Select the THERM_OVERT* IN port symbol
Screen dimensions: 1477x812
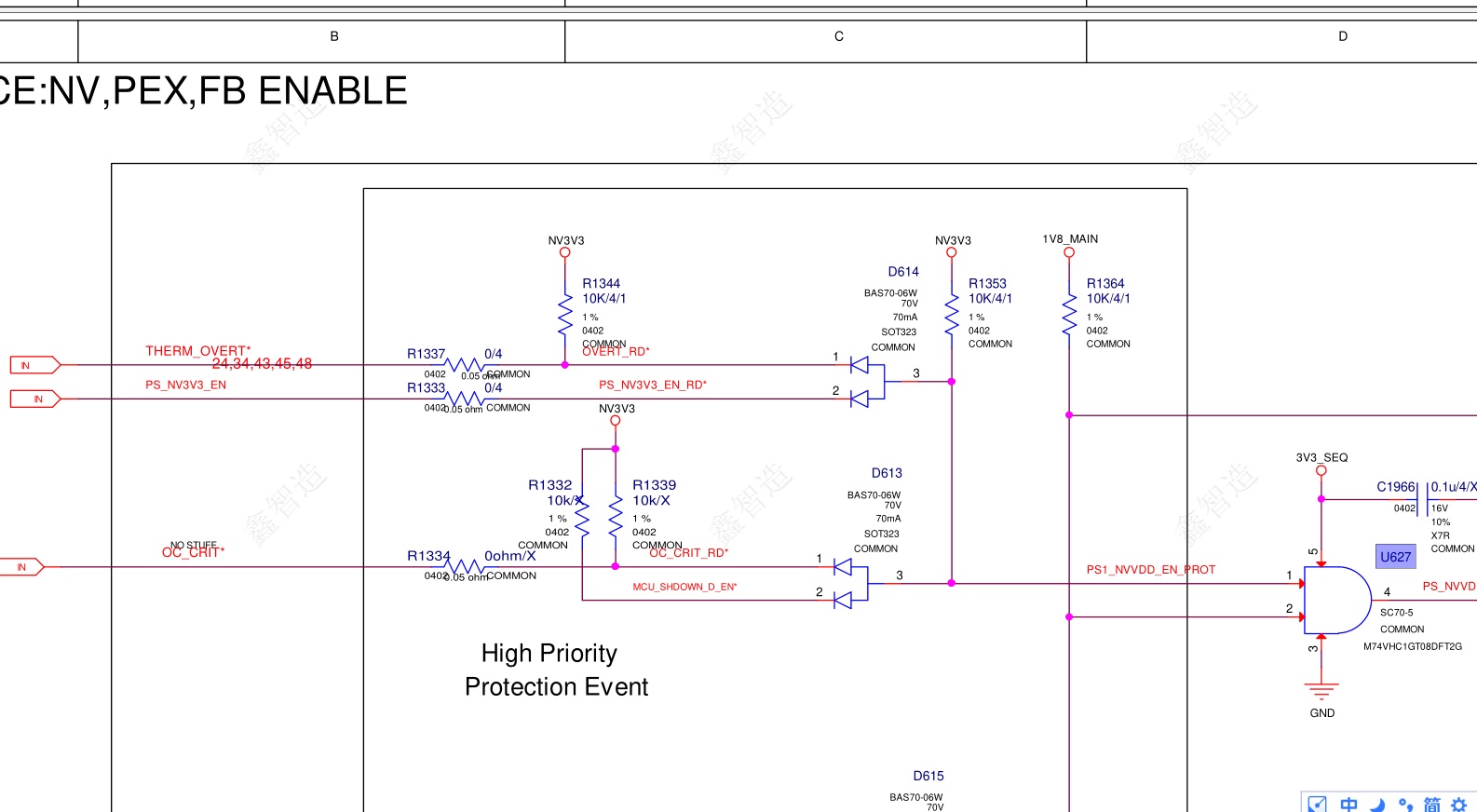point(34,365)
